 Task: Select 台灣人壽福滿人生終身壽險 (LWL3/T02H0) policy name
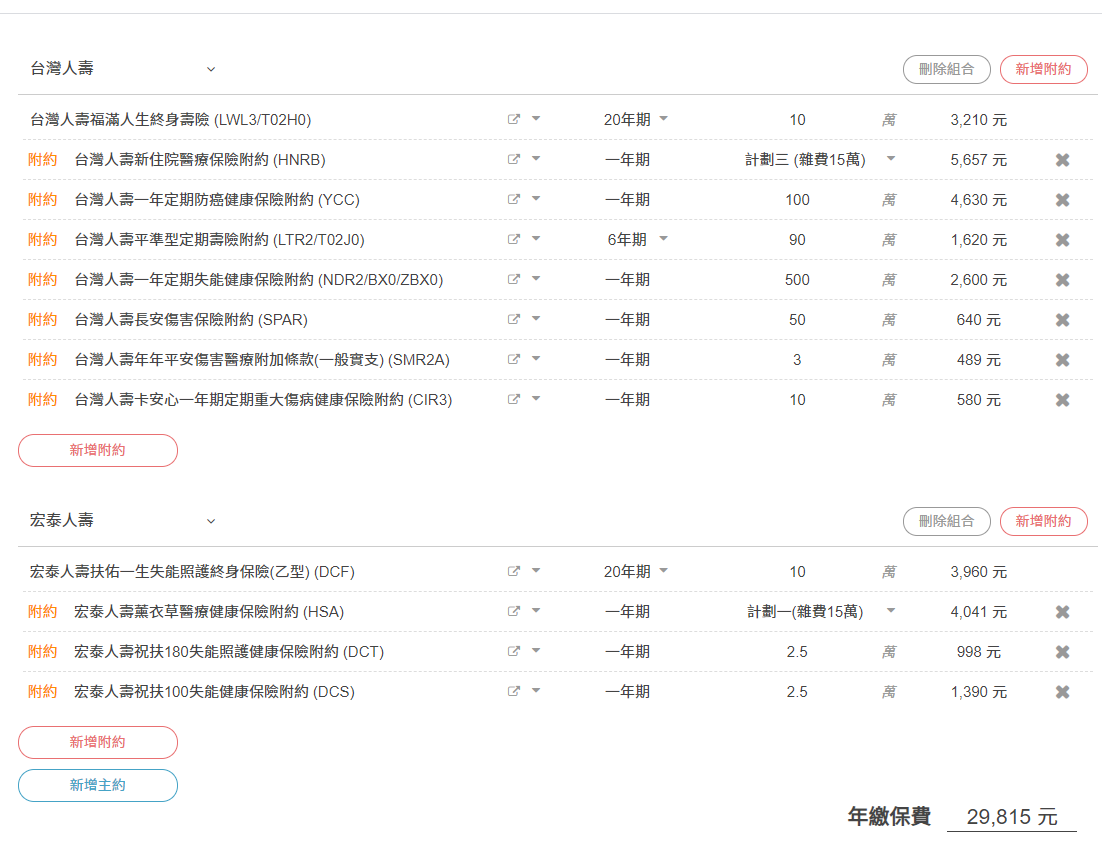point(170,119)
